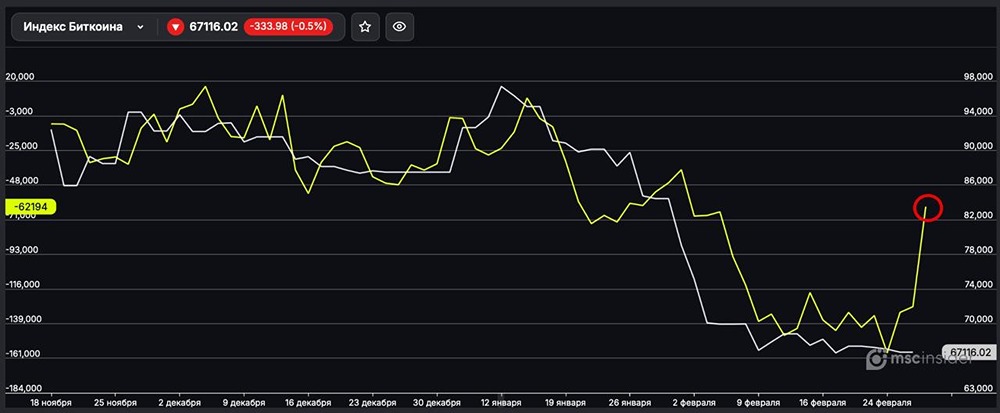Screen dimensions: 1000x413
Task: Click the red circle marker on yellow line
Action: click(x=928, y=207)
